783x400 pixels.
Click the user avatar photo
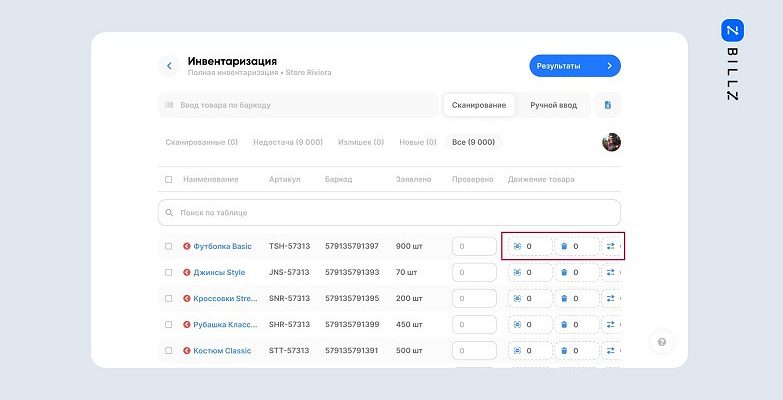(x=611, y=142)
